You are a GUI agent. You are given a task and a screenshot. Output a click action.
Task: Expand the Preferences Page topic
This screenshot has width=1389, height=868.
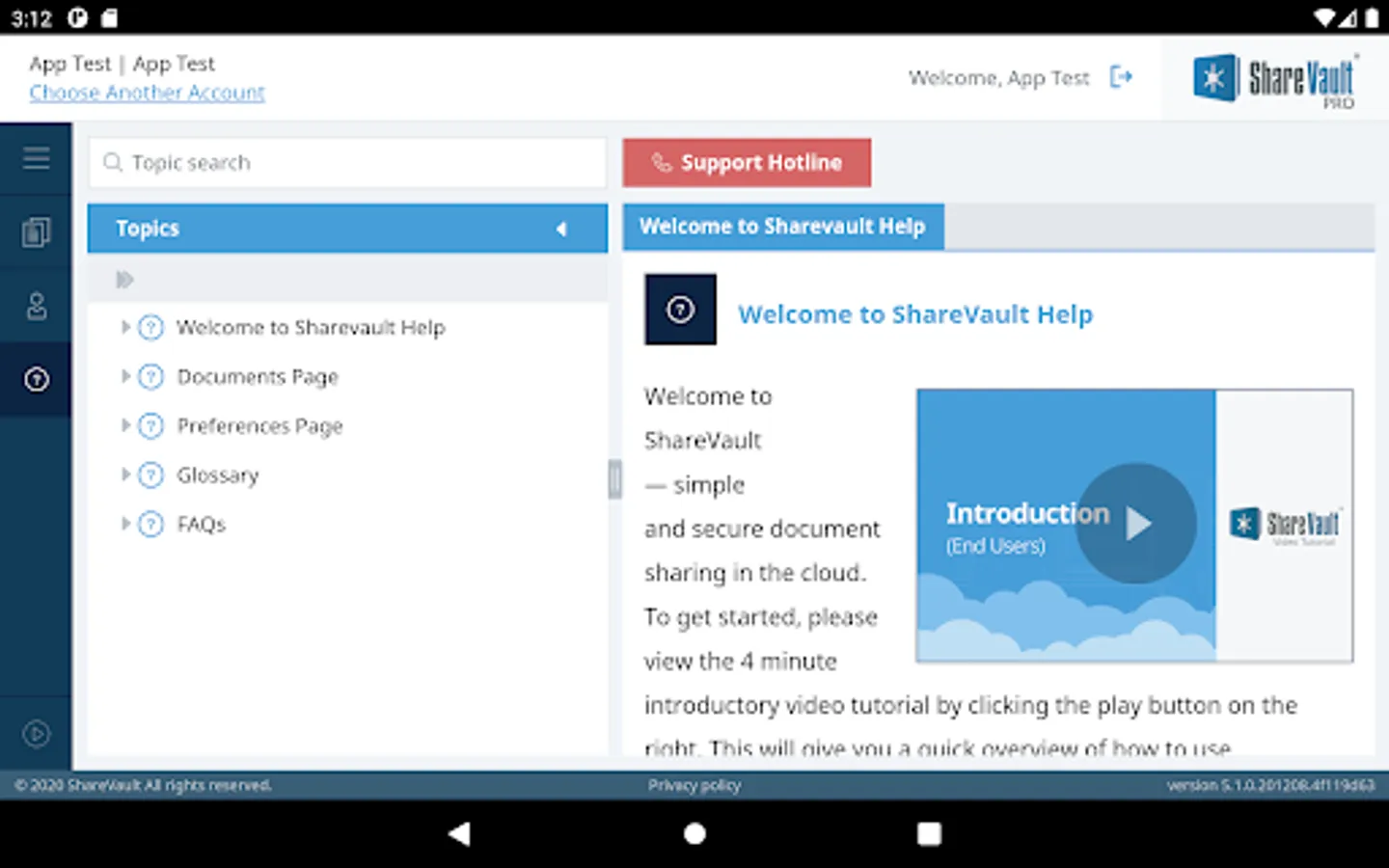125,425
